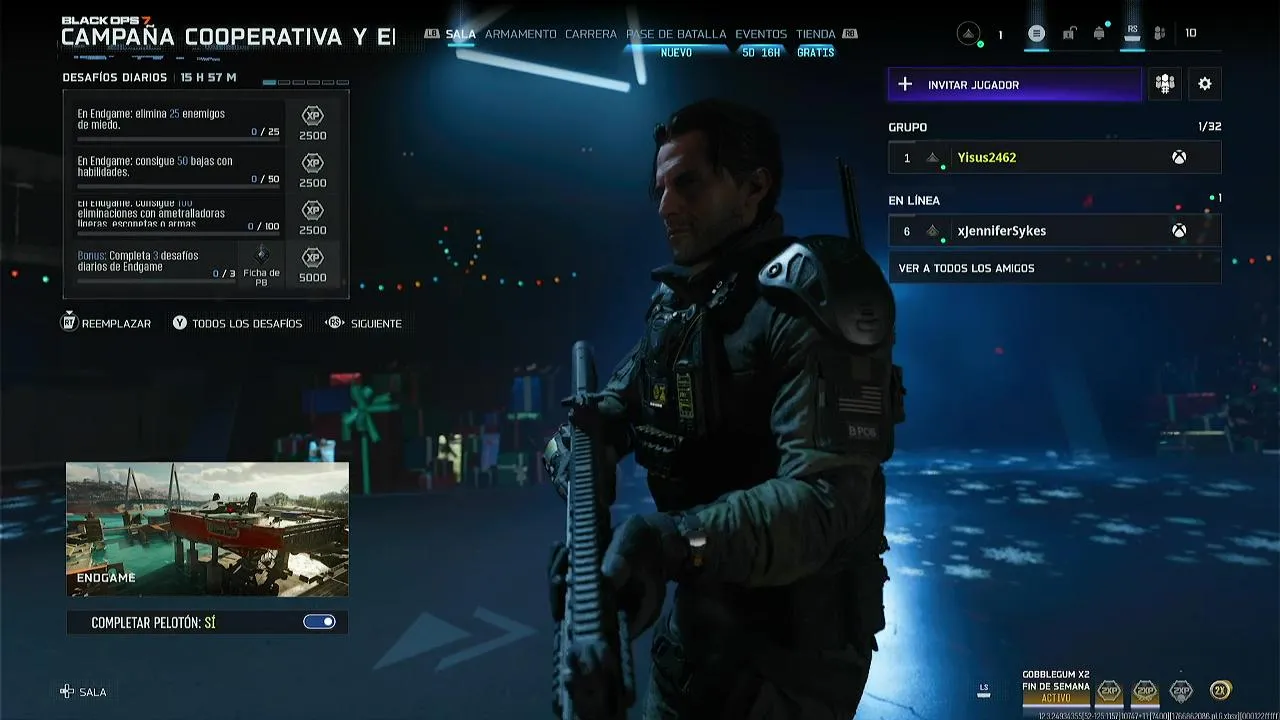Toggle the Completar Pelotón switch
The width and height of the screenshot is (1280, 720).
320,622
